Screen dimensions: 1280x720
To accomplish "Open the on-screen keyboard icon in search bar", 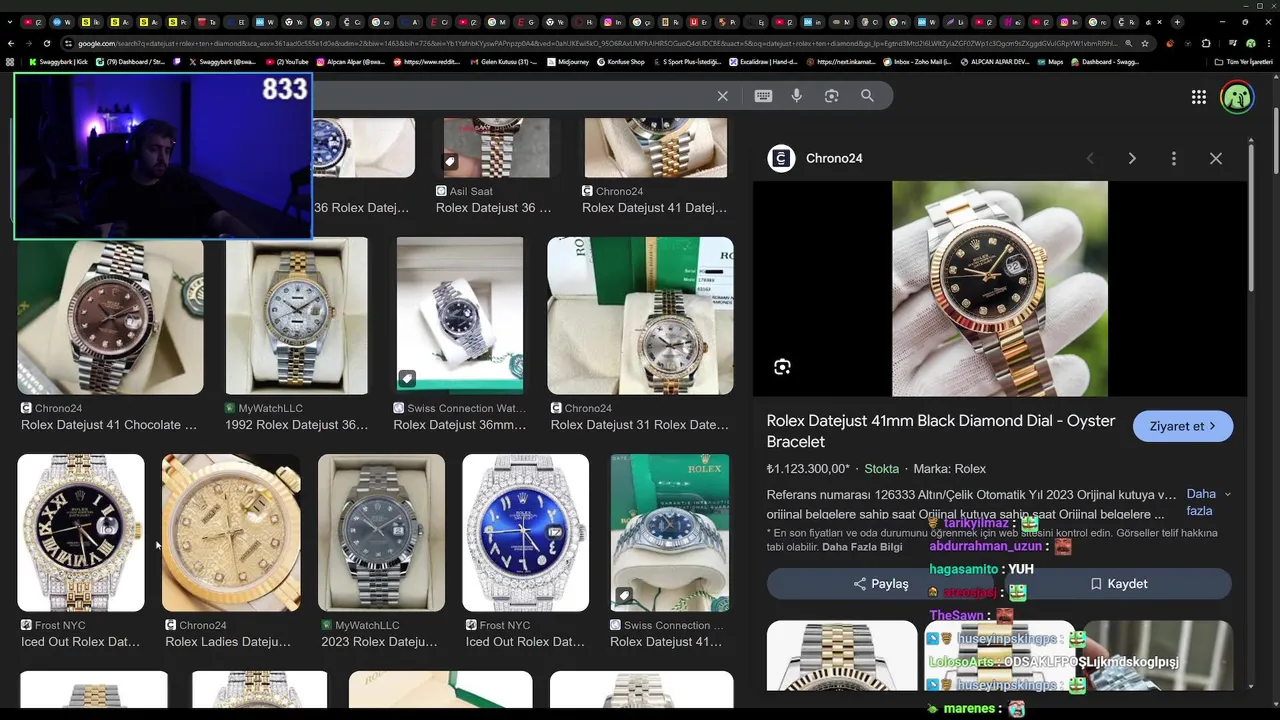I will (x=763, y=96).
